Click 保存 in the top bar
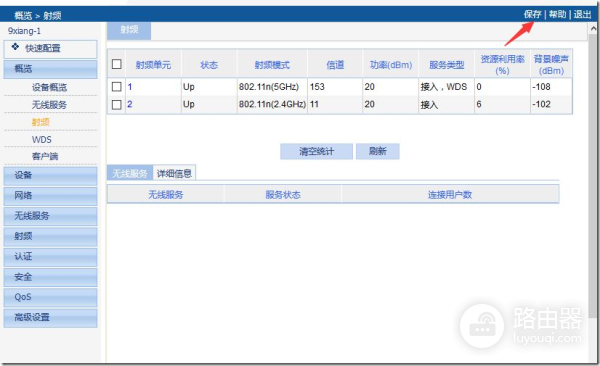Screen dimensions: 600x366 click(x=532, y=15)
